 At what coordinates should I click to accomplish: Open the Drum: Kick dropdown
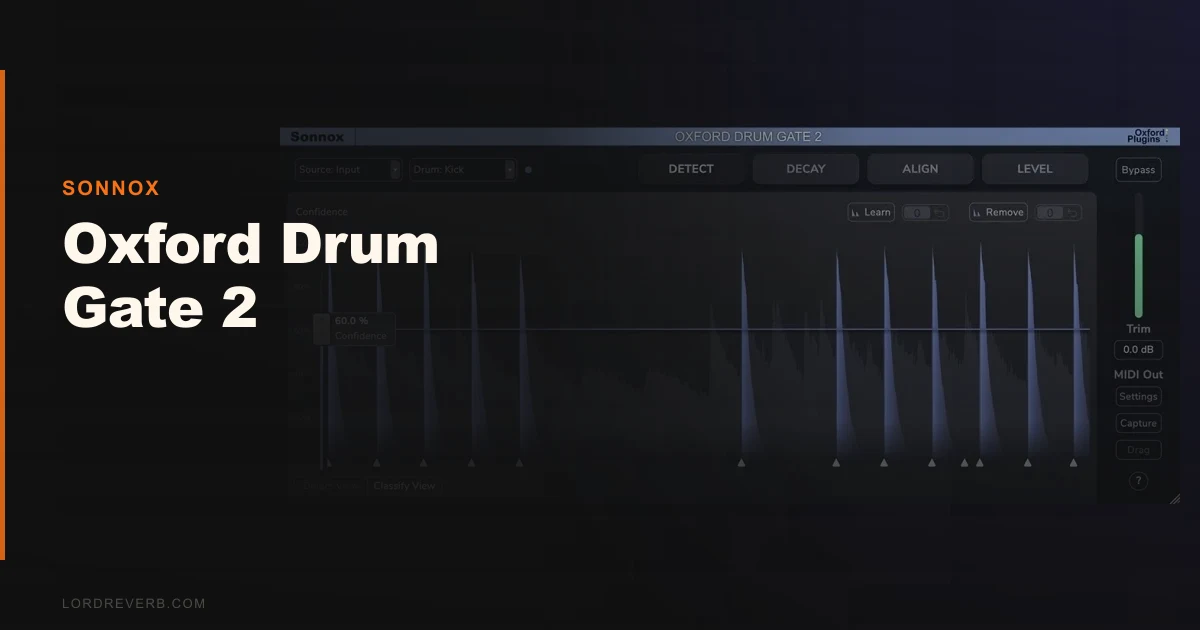462,170
